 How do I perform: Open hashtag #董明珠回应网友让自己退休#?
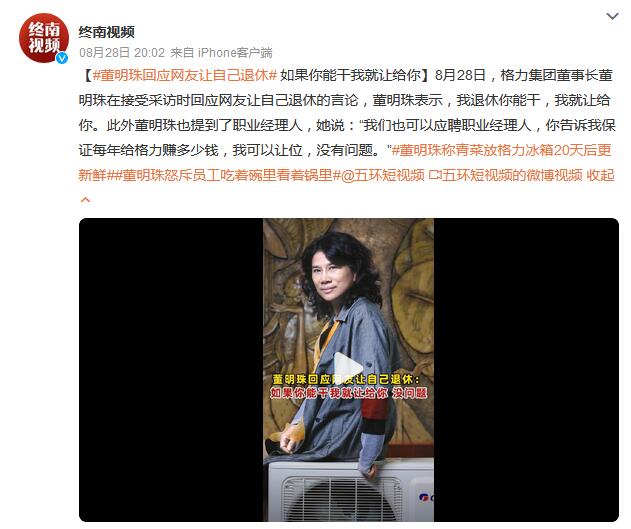[185, 75]
